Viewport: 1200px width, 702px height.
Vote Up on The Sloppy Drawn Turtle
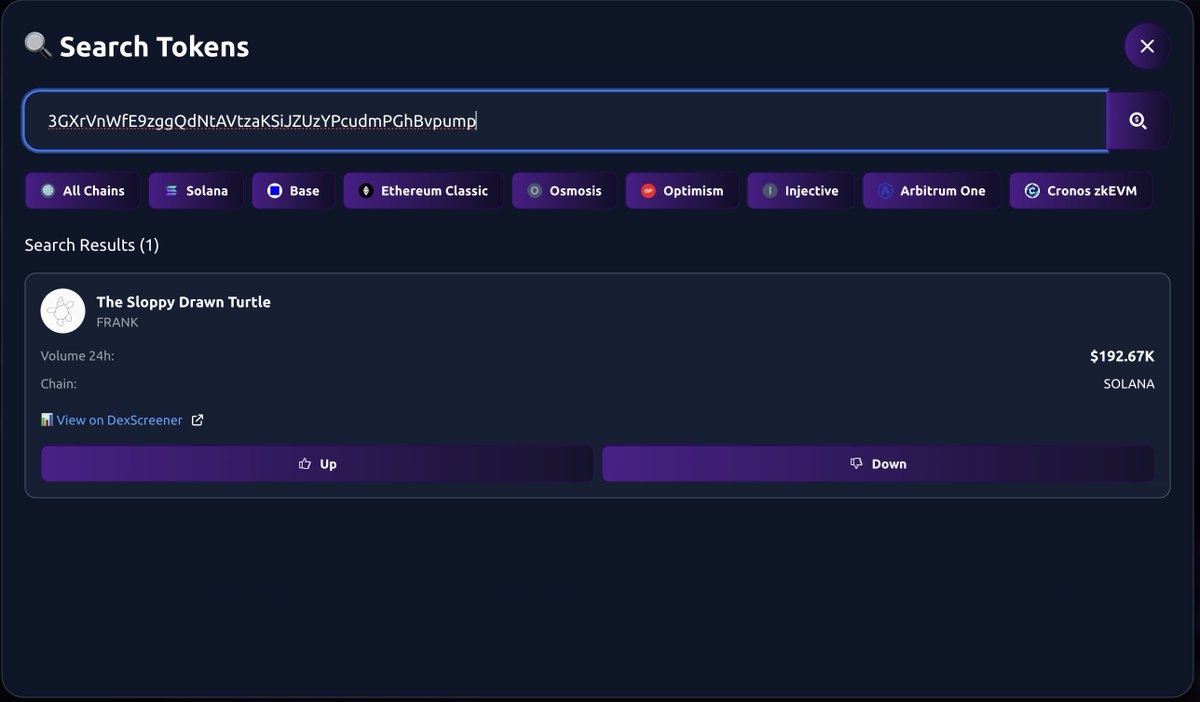(317, 464)
